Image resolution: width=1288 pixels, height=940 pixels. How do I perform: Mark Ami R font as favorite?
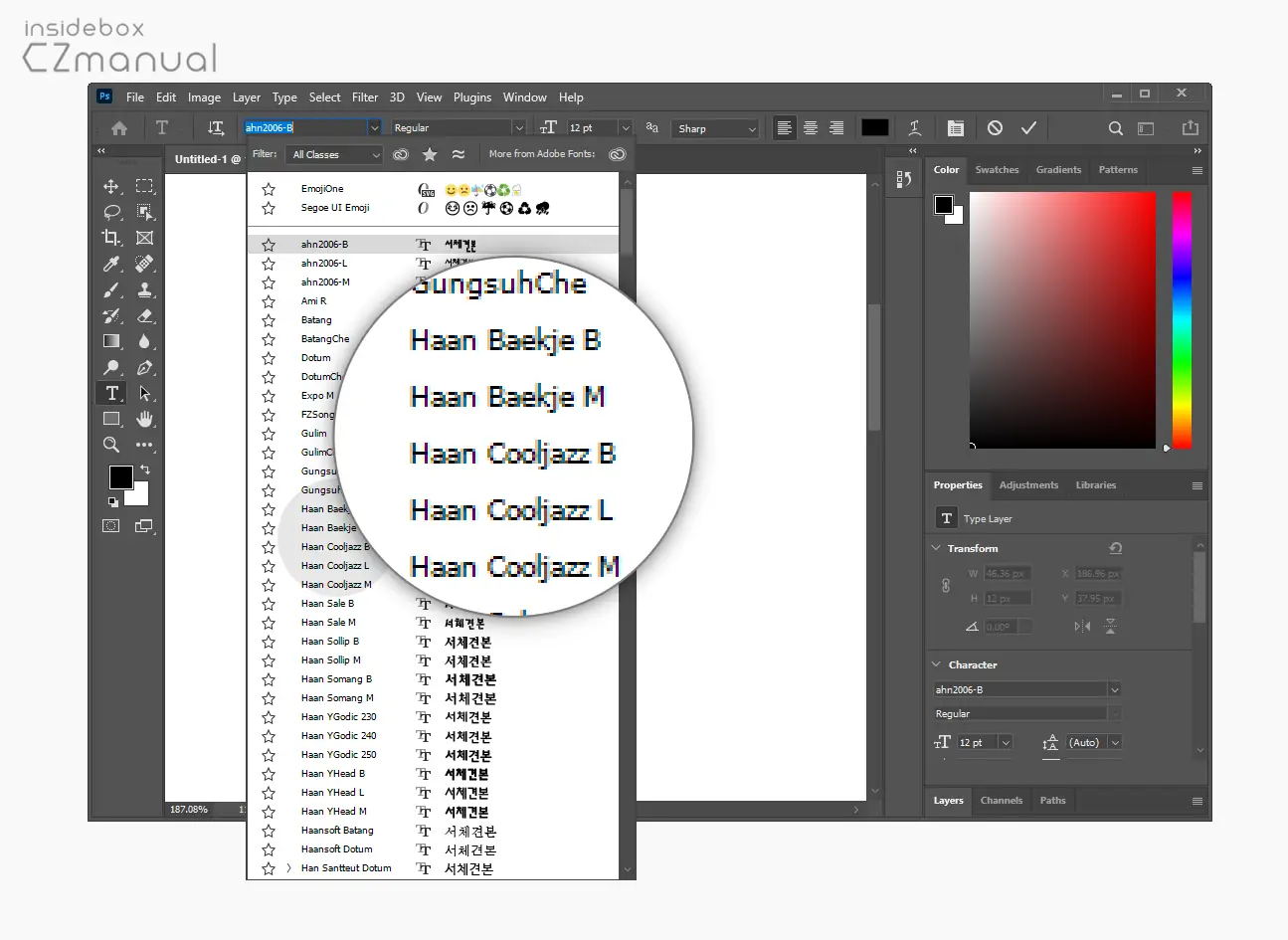(x=269, y=301)
